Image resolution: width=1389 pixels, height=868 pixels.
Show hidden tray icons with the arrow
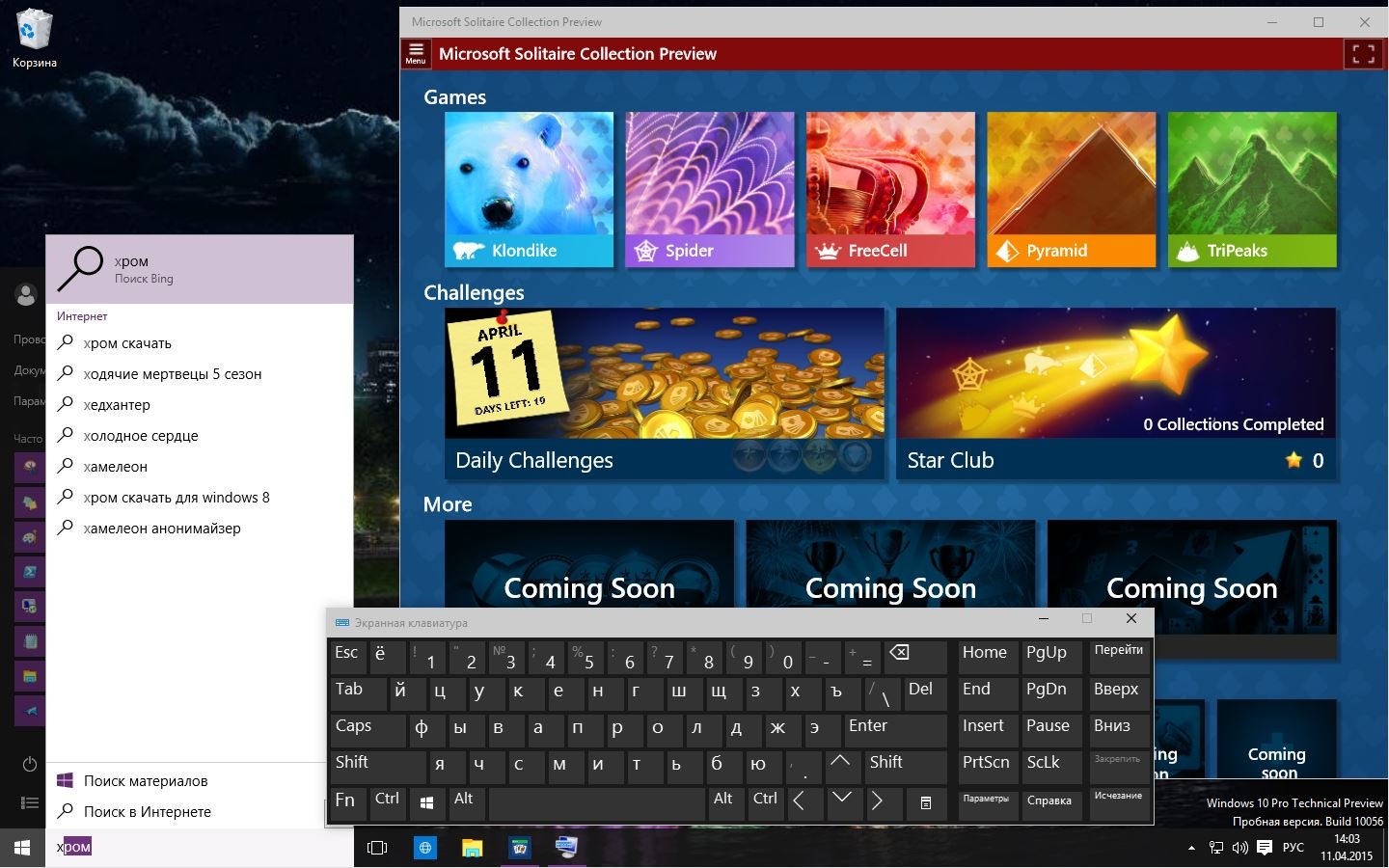[1191, 848]
